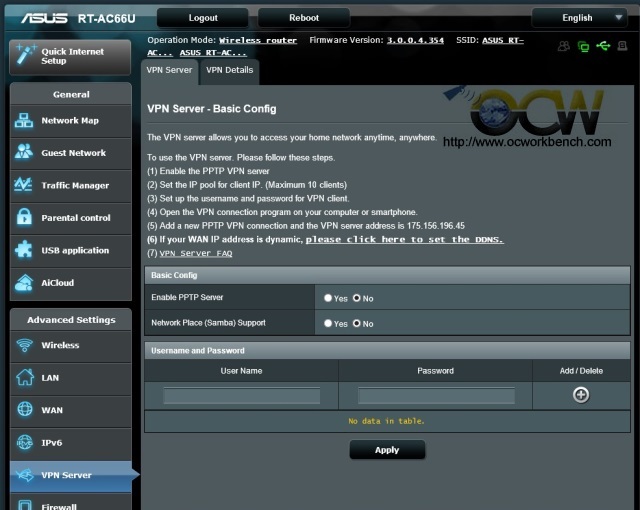This screenshot has width=640, height=510.
Task: Click the Network Map icon
Action: [24, 120]
